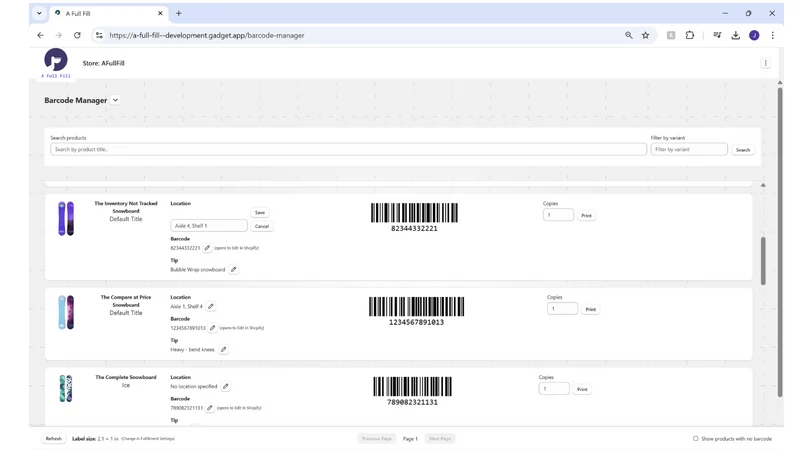This screenshot has width=800, height=450.
Task: Edit the Bubble Wrap snowboard tip
Action: pyautogui.click(x=233, y=269)
